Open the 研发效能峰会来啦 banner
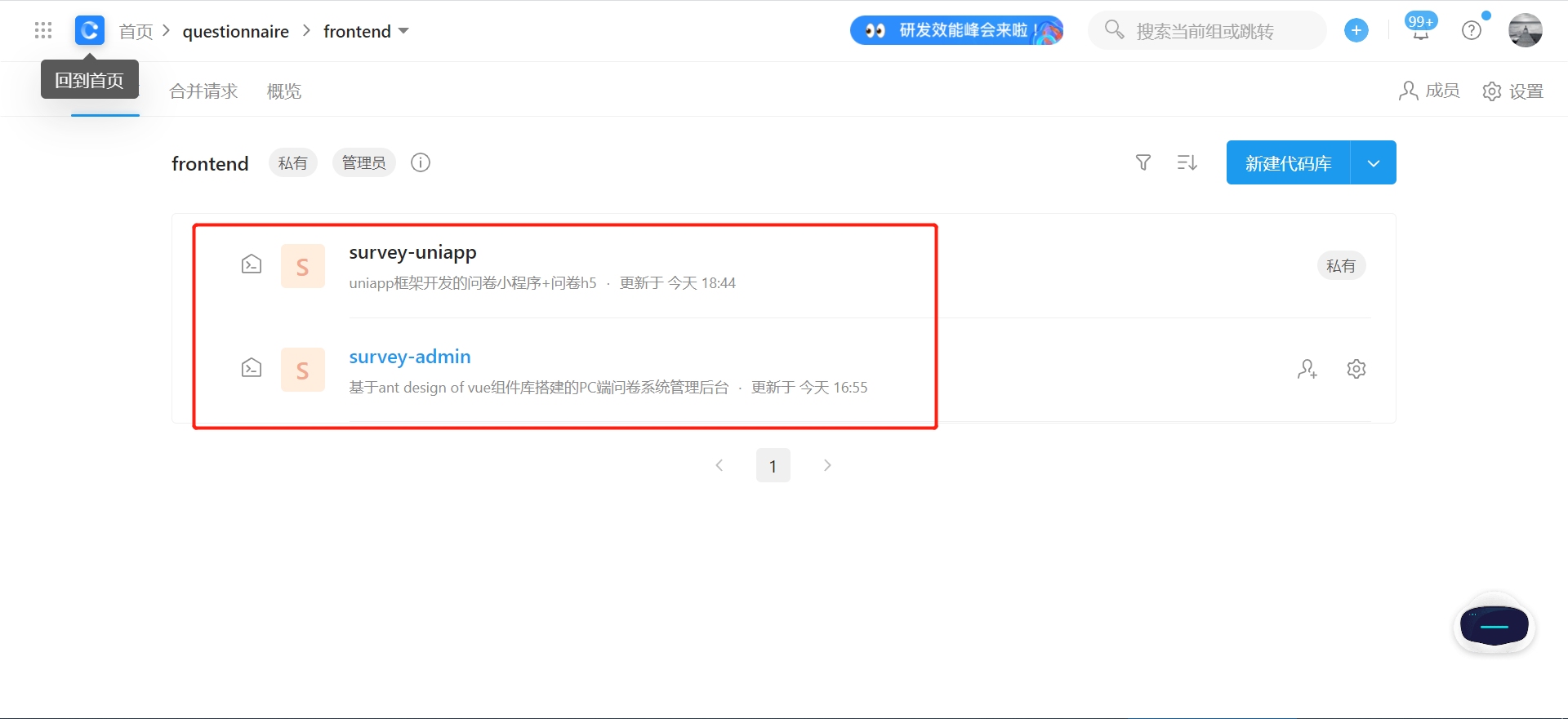This screenshot has height=719, width=1568. coord(956,31)
